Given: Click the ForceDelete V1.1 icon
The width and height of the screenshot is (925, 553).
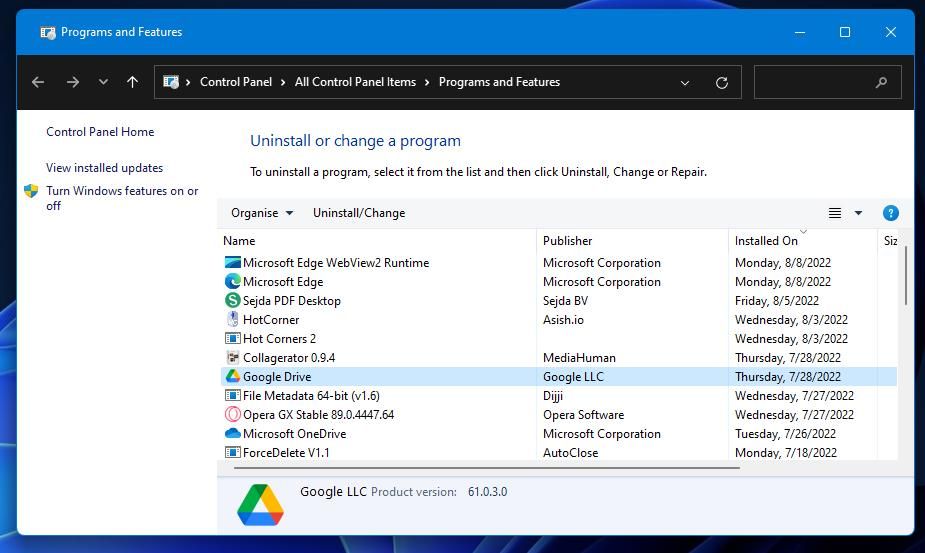Looking at the screenshot, I should [x=233, y=453].
